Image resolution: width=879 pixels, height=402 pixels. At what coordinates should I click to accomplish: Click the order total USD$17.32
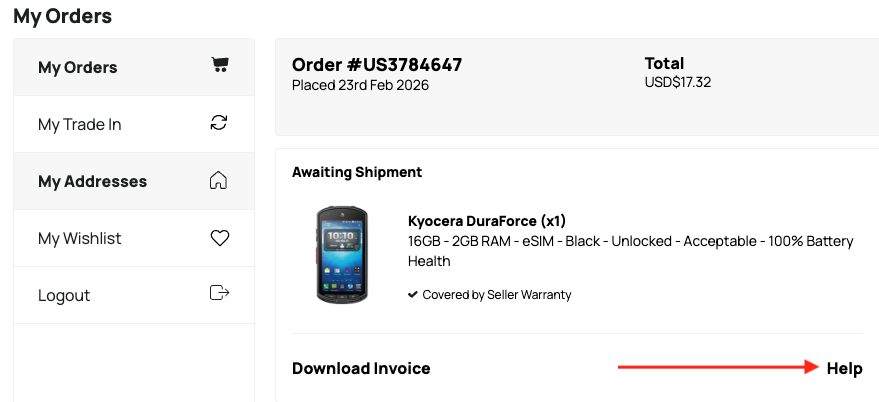[678, 83]
